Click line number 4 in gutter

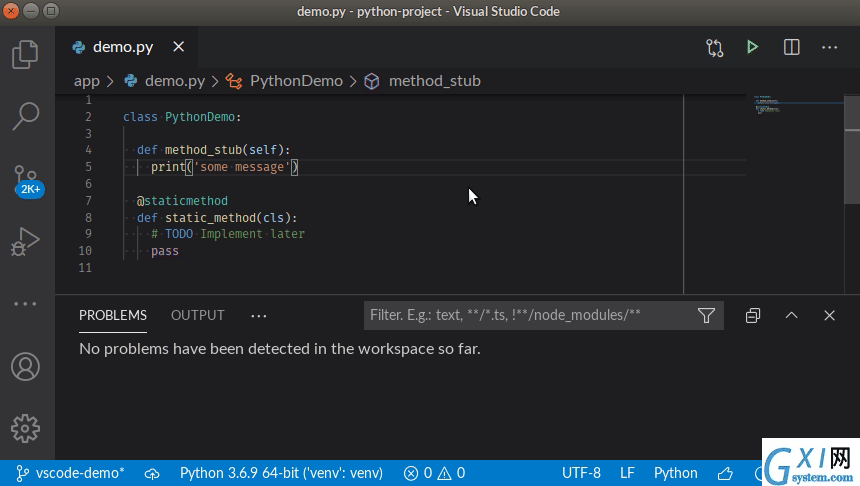point(88,150)
